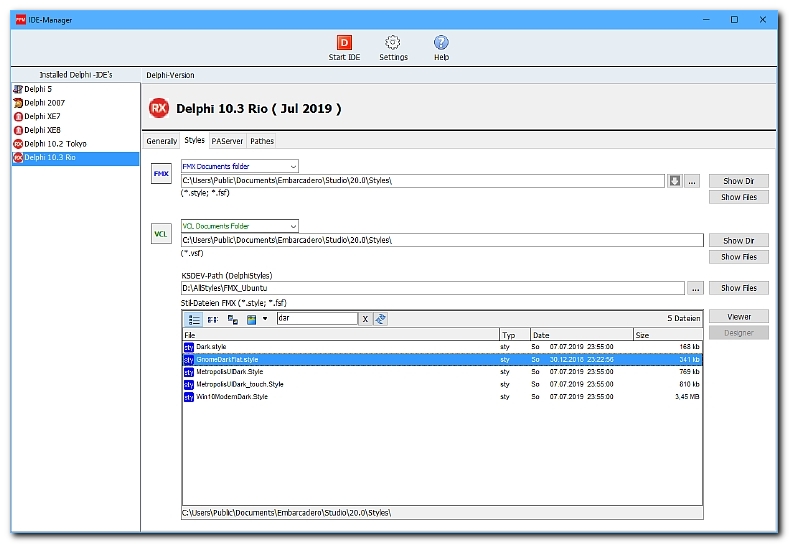Screen dimensions: 789x544
Task: Click the 3,45 MB size value
Action: click(687, 397)
